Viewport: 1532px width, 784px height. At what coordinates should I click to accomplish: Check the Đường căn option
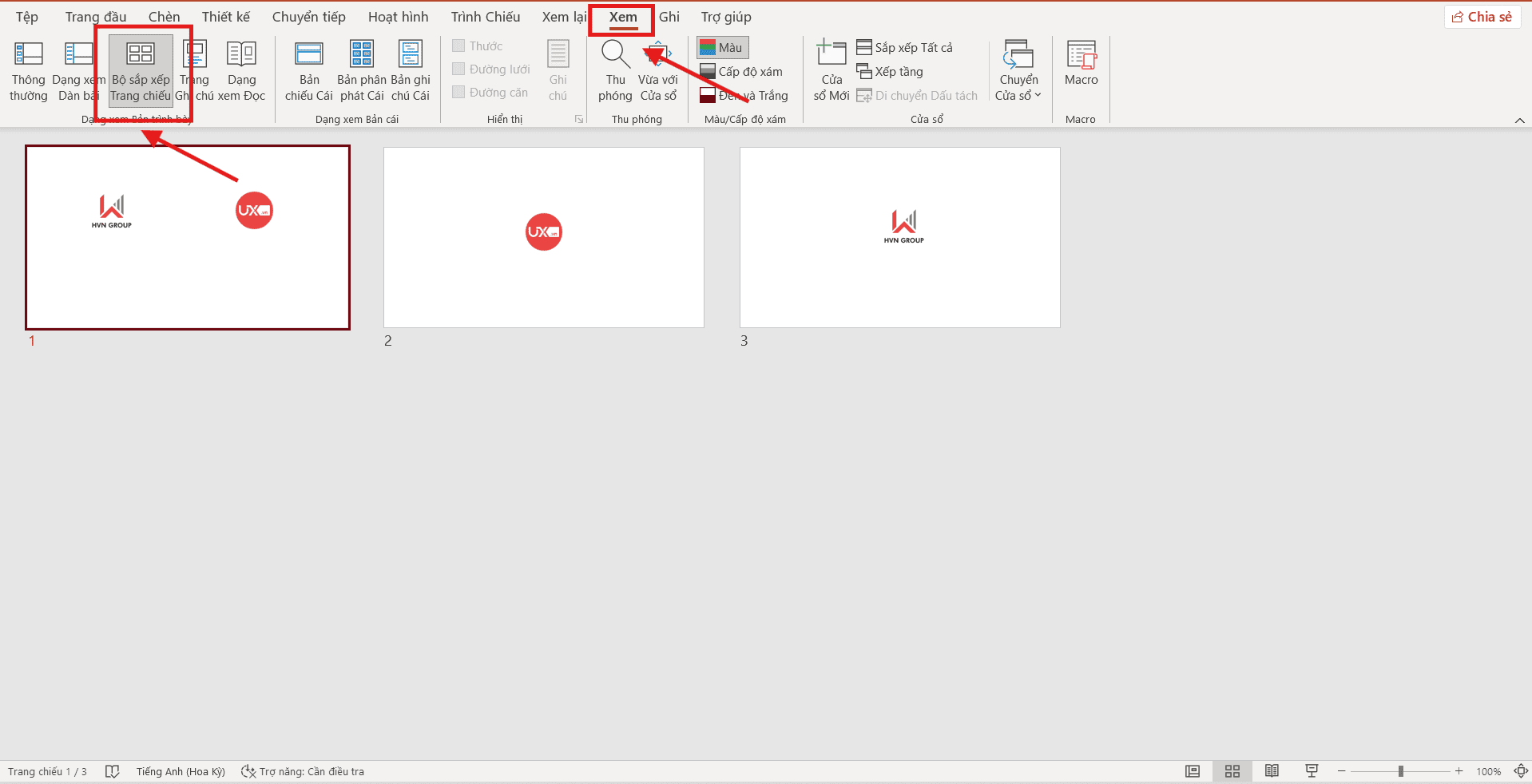click(459, 92)
